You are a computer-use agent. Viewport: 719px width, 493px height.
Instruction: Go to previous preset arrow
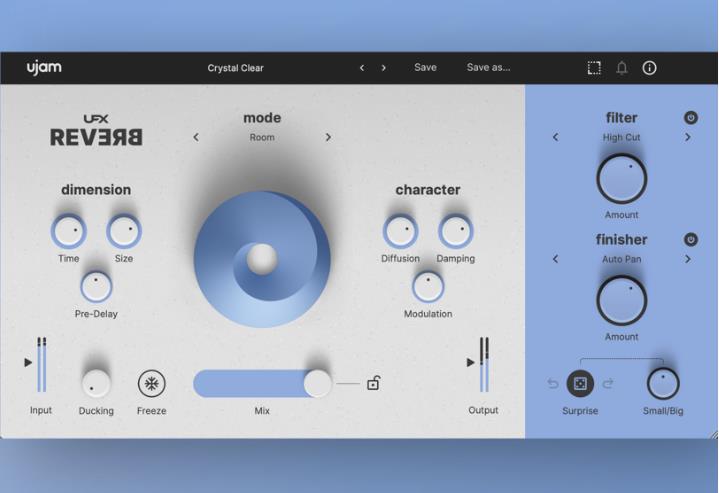(362, 68)
